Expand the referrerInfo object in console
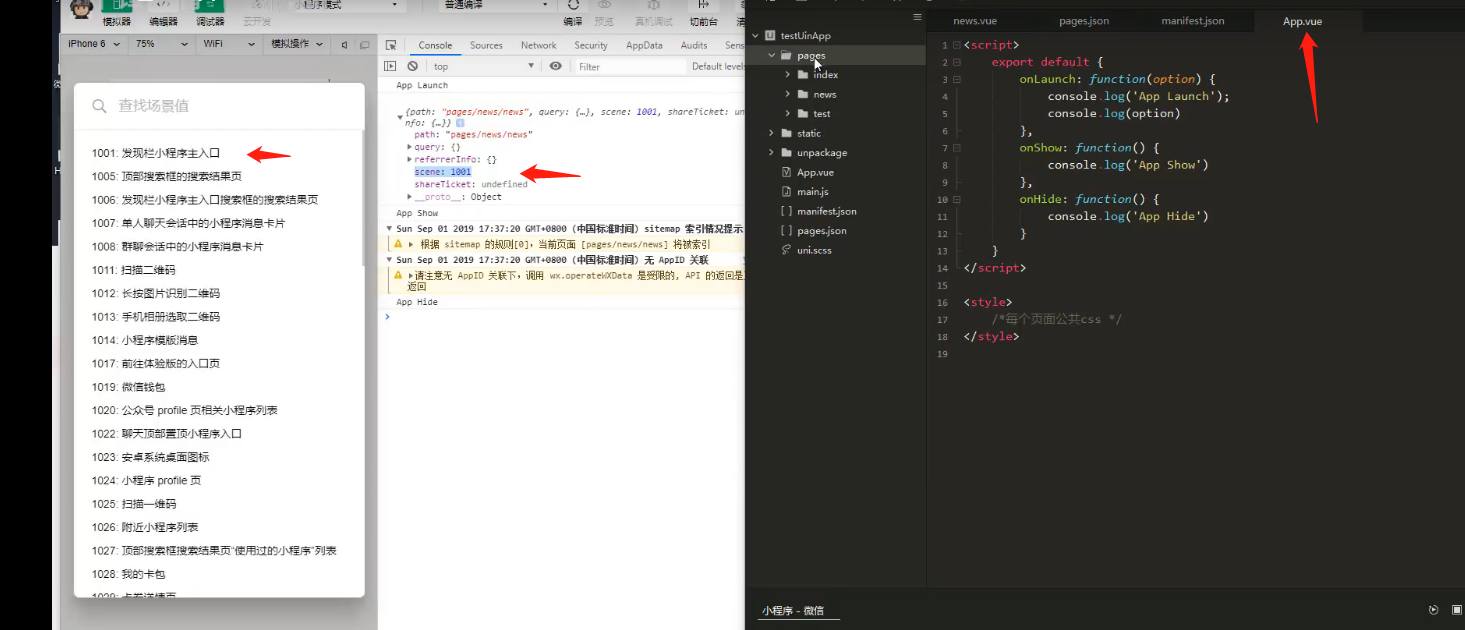1465x630 pixels. (x=409, y=159)
